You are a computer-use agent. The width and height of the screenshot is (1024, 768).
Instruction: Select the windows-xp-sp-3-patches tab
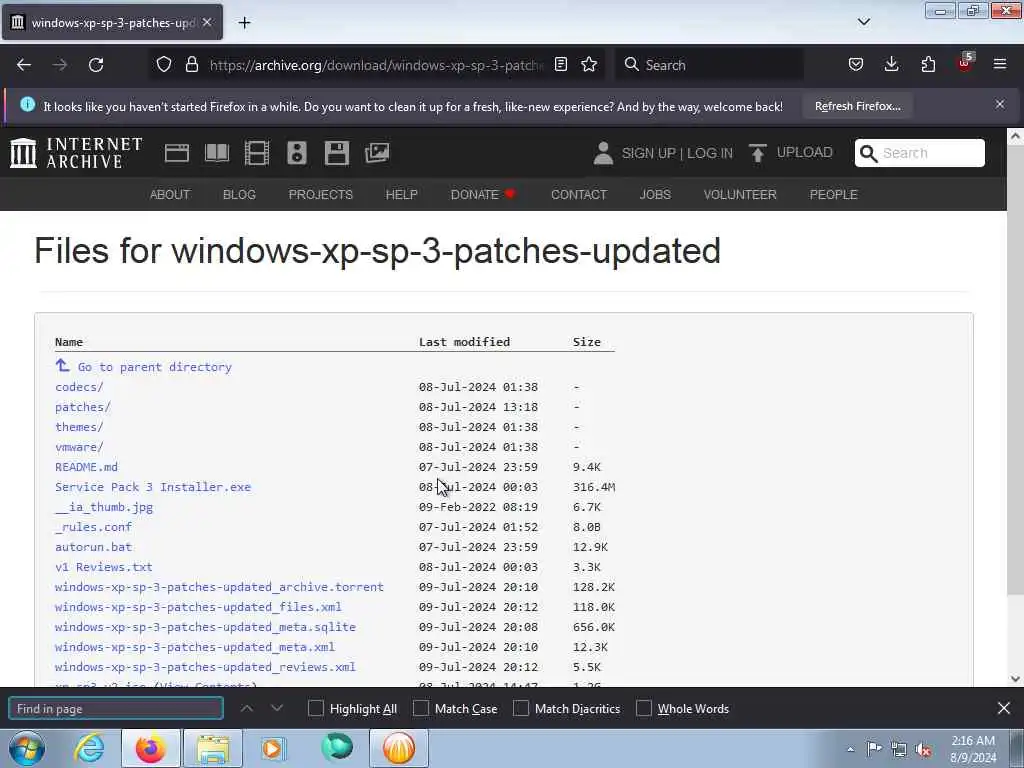[x=112, y=23]
